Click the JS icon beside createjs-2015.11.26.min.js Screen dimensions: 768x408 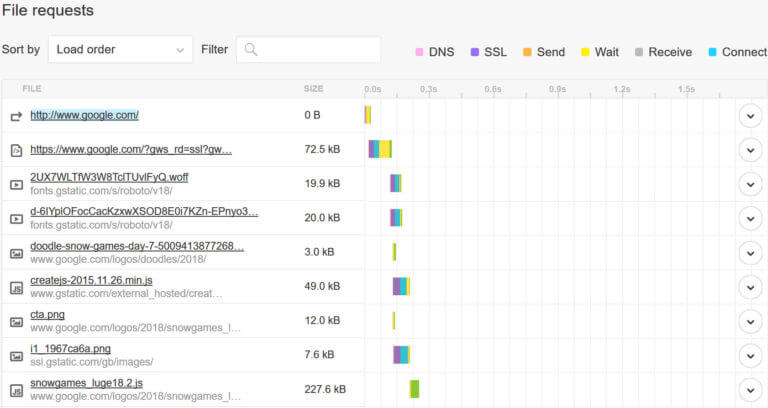[16, 288]
